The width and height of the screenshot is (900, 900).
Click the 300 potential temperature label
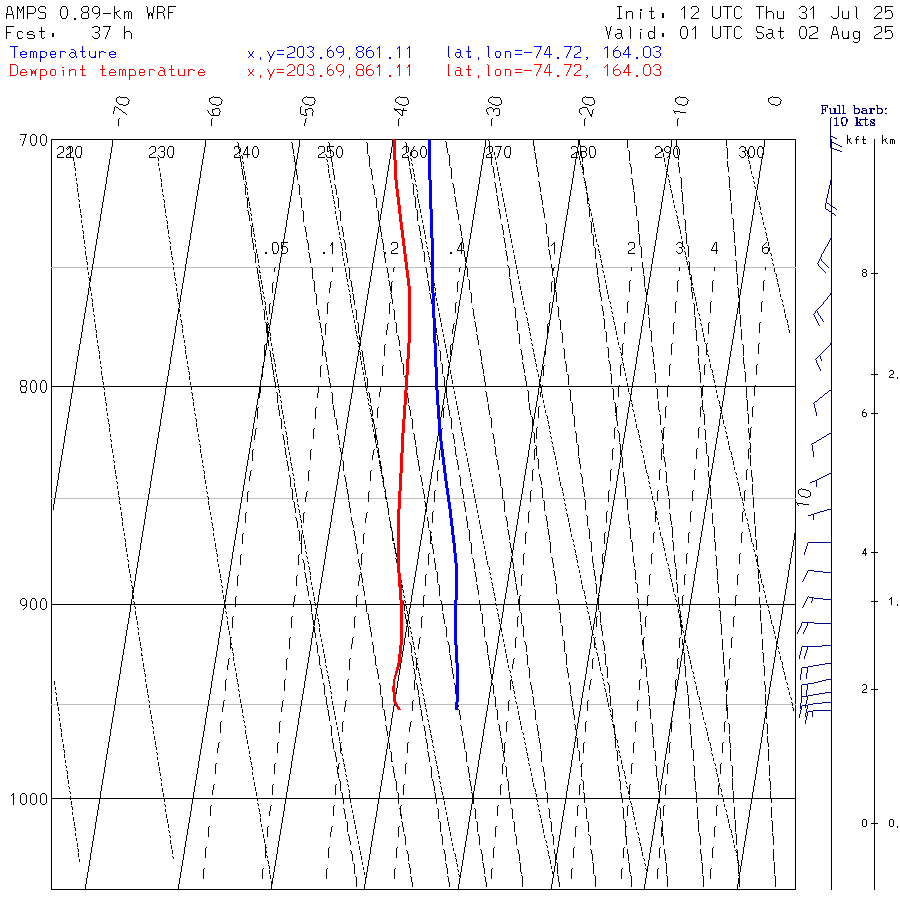click(751, 153)
